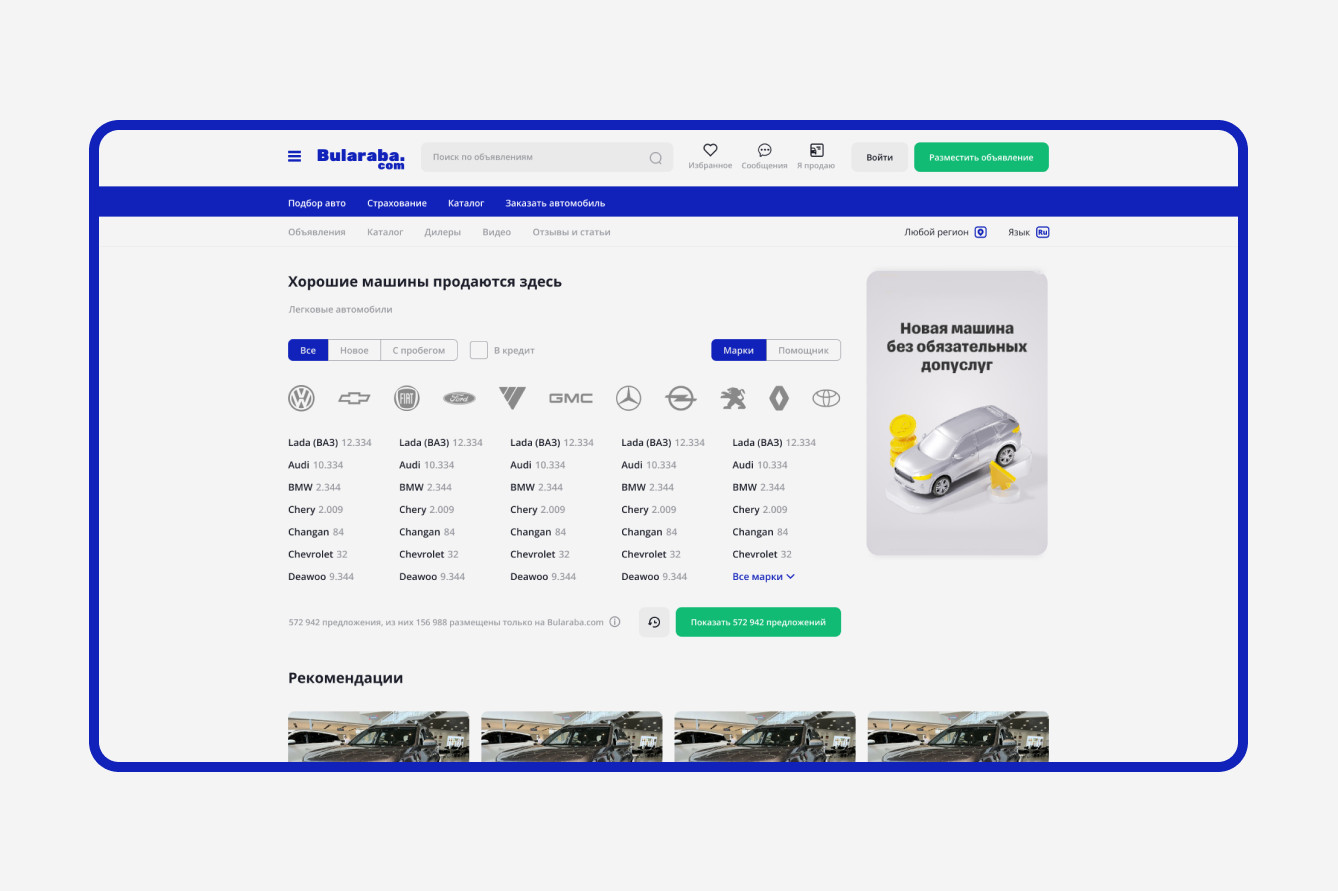Viewport: 1338px width, 891px height.
Task: Open Избранное favorites heart icon
Action: click(x=710, y=150)
